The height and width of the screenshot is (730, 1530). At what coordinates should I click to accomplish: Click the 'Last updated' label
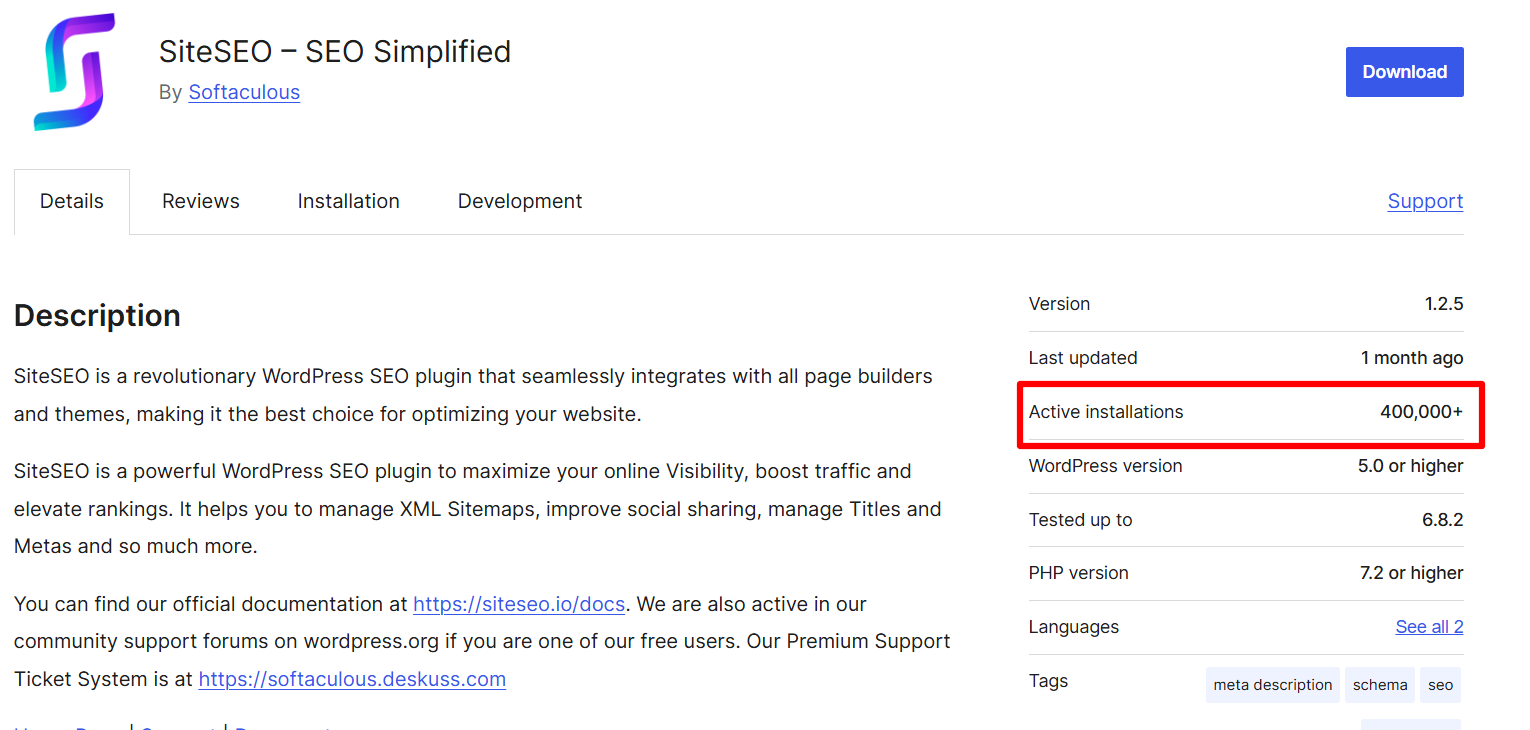1083,358
